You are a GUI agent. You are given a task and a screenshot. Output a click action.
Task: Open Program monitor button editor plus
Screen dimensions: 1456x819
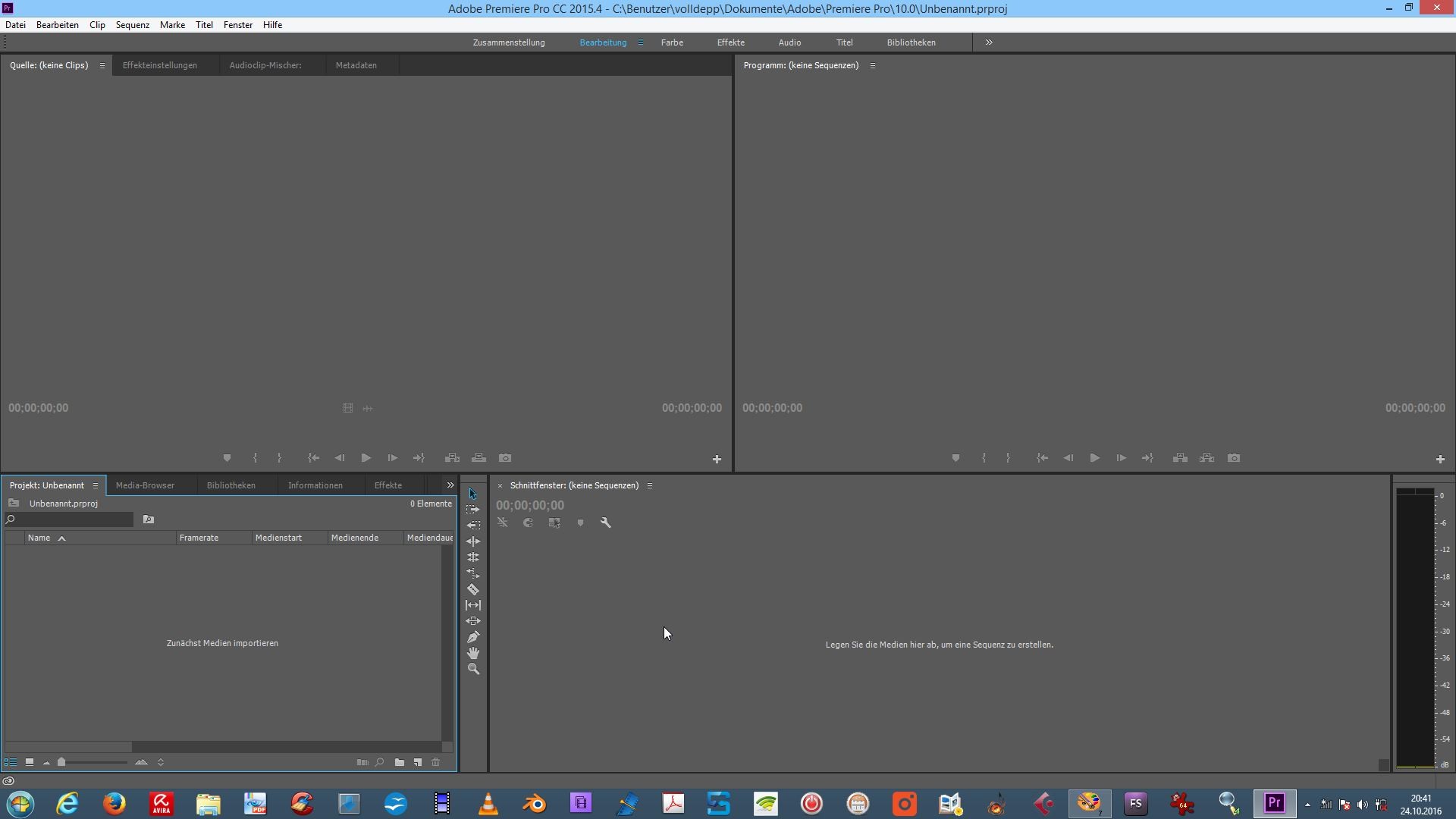(x=1440, y=459)
